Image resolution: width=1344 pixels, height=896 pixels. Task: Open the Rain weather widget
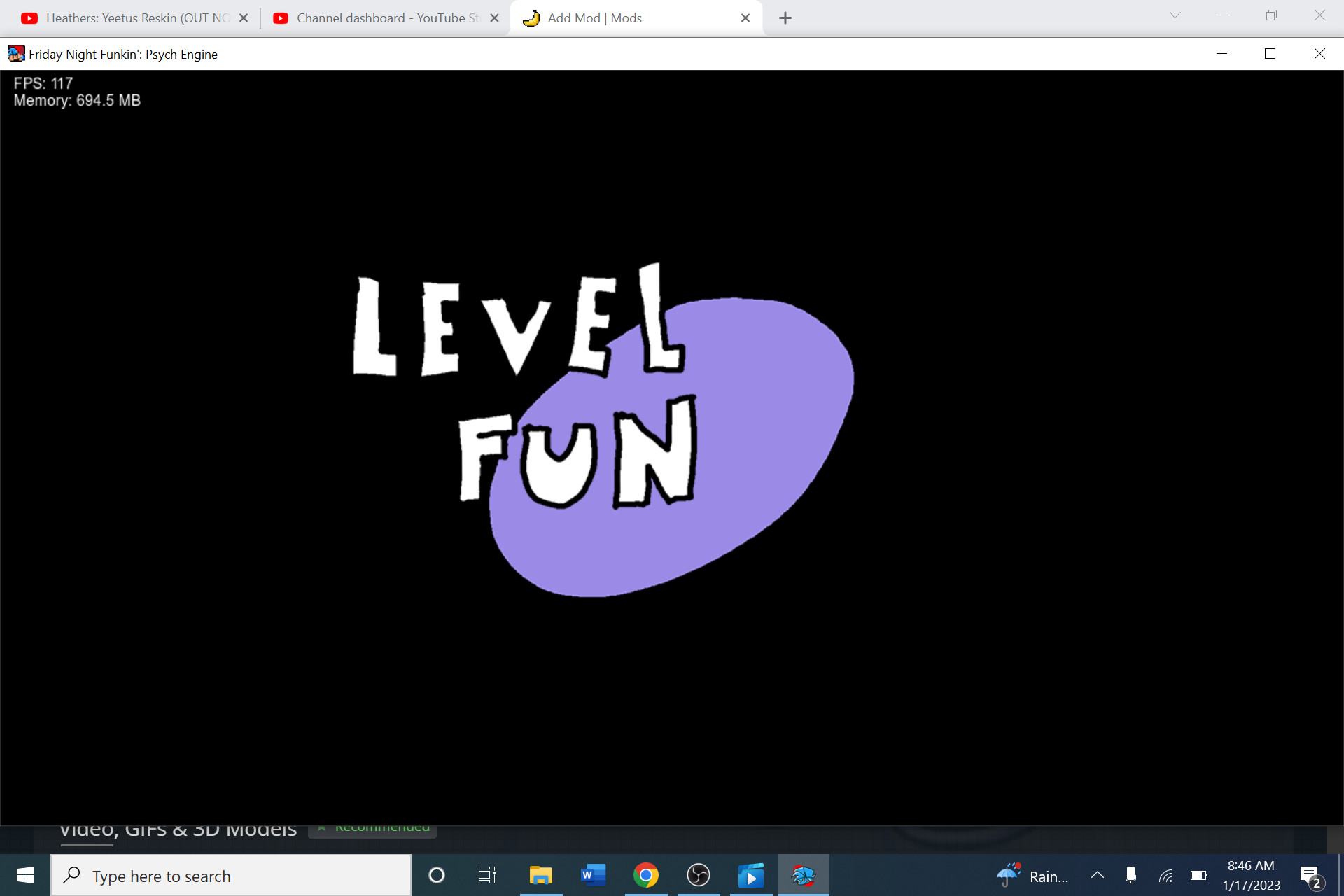coord(1033,875)
